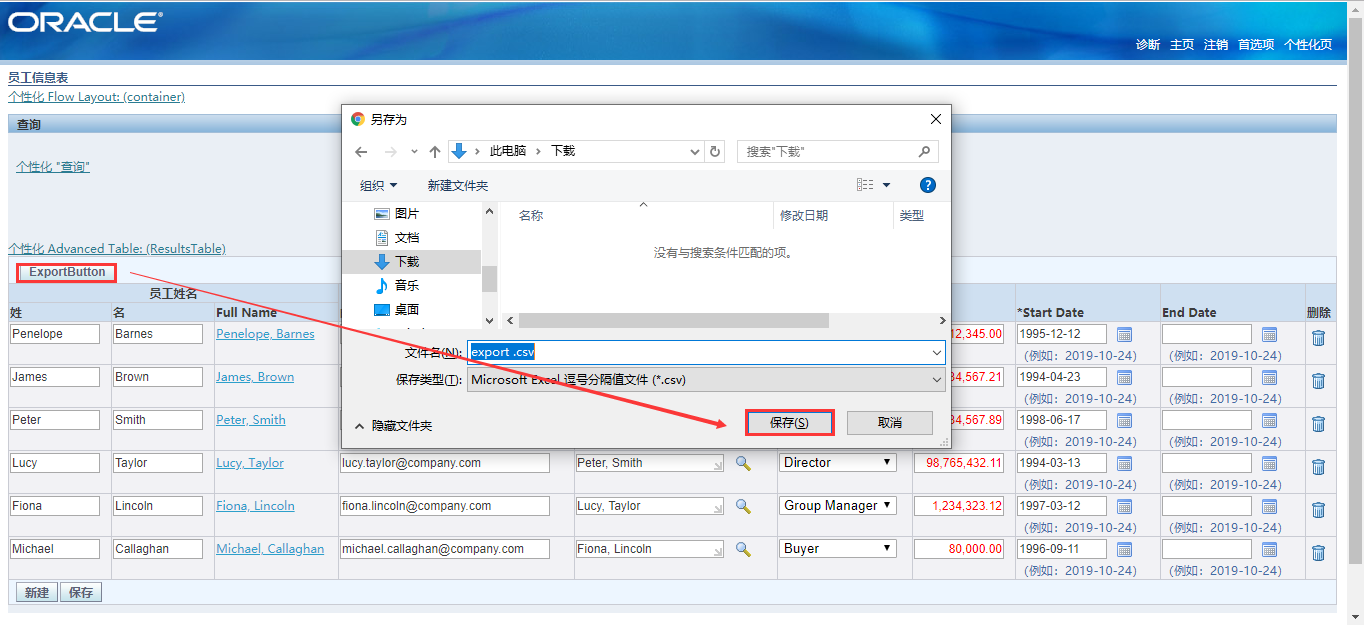Viewport: 1364px width, 625px height.
Task: Open start date calendar for 1997-03-12
Action: [x=1124, y=506]
